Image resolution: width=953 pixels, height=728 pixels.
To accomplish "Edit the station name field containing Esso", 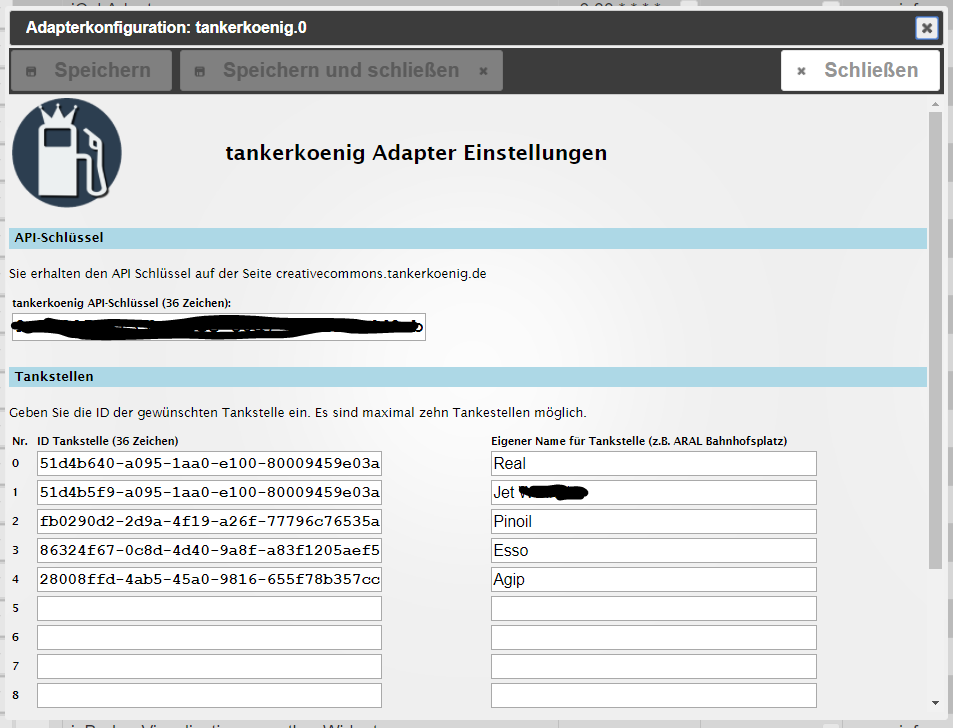I will (x=653, y=551).
